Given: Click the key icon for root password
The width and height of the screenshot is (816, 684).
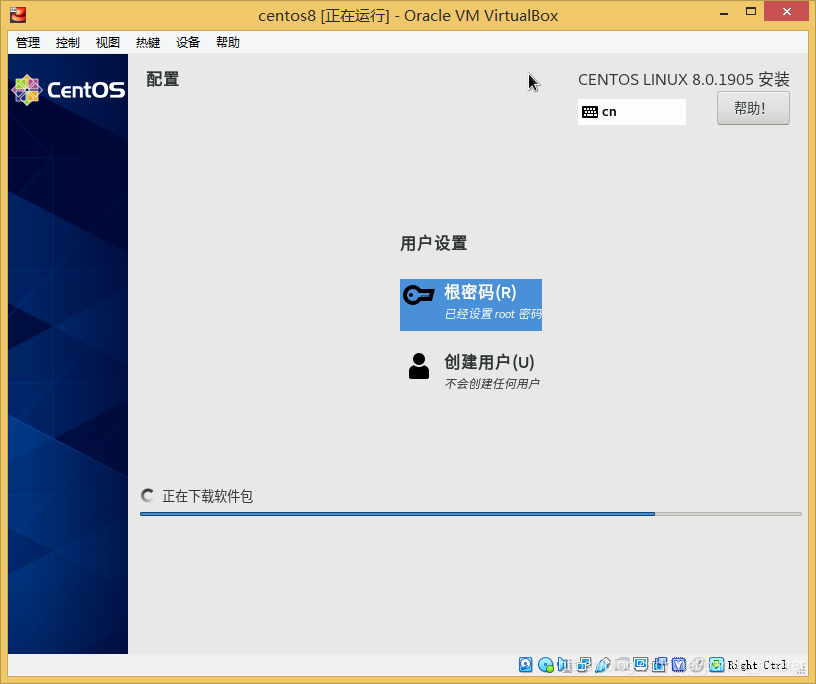Looking at the screenshot, I should 418,295.
